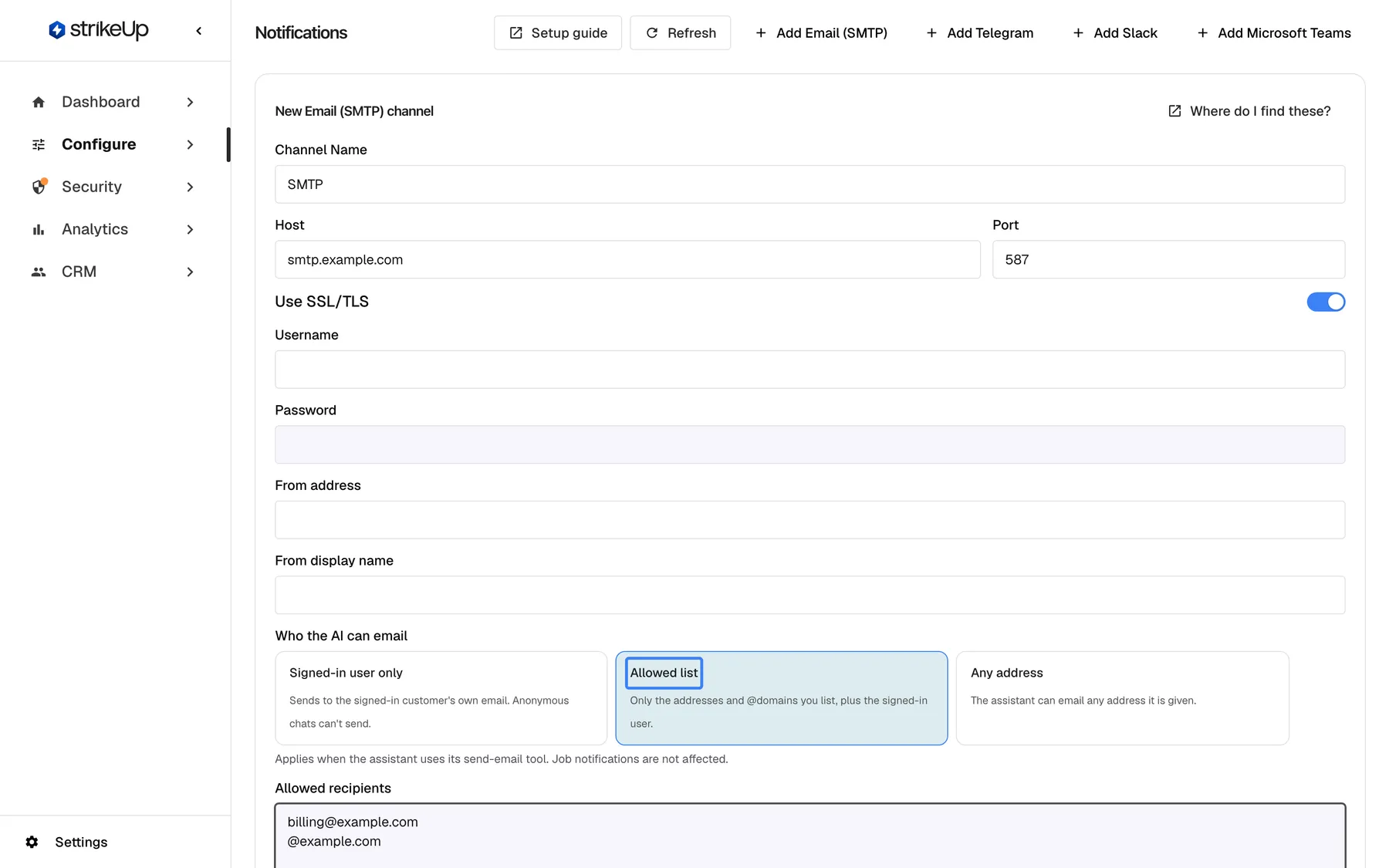
Task: Expand the Dashboard menu chevron
Action: pyautogui.click(x=190, y=102)
